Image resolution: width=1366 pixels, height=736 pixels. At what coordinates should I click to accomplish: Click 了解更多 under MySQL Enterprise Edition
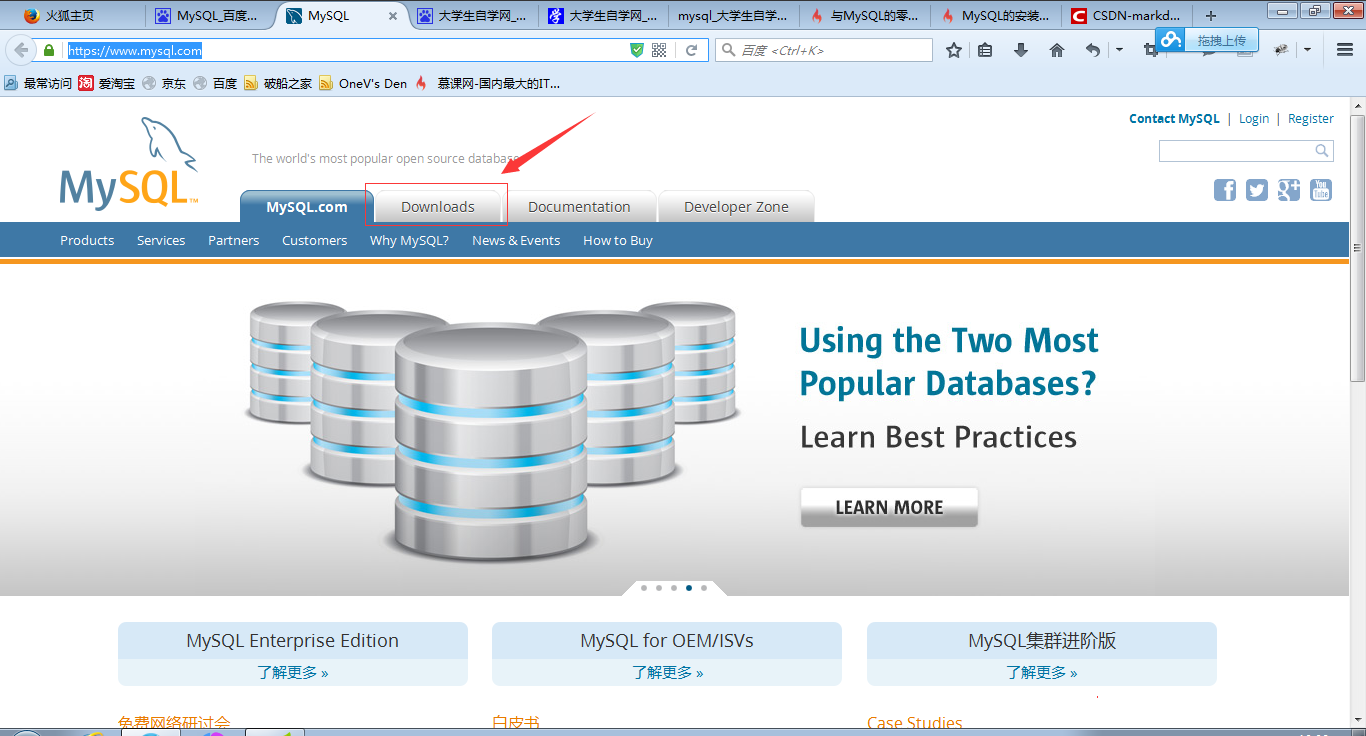pyautogui.click(x=292, y=672)
